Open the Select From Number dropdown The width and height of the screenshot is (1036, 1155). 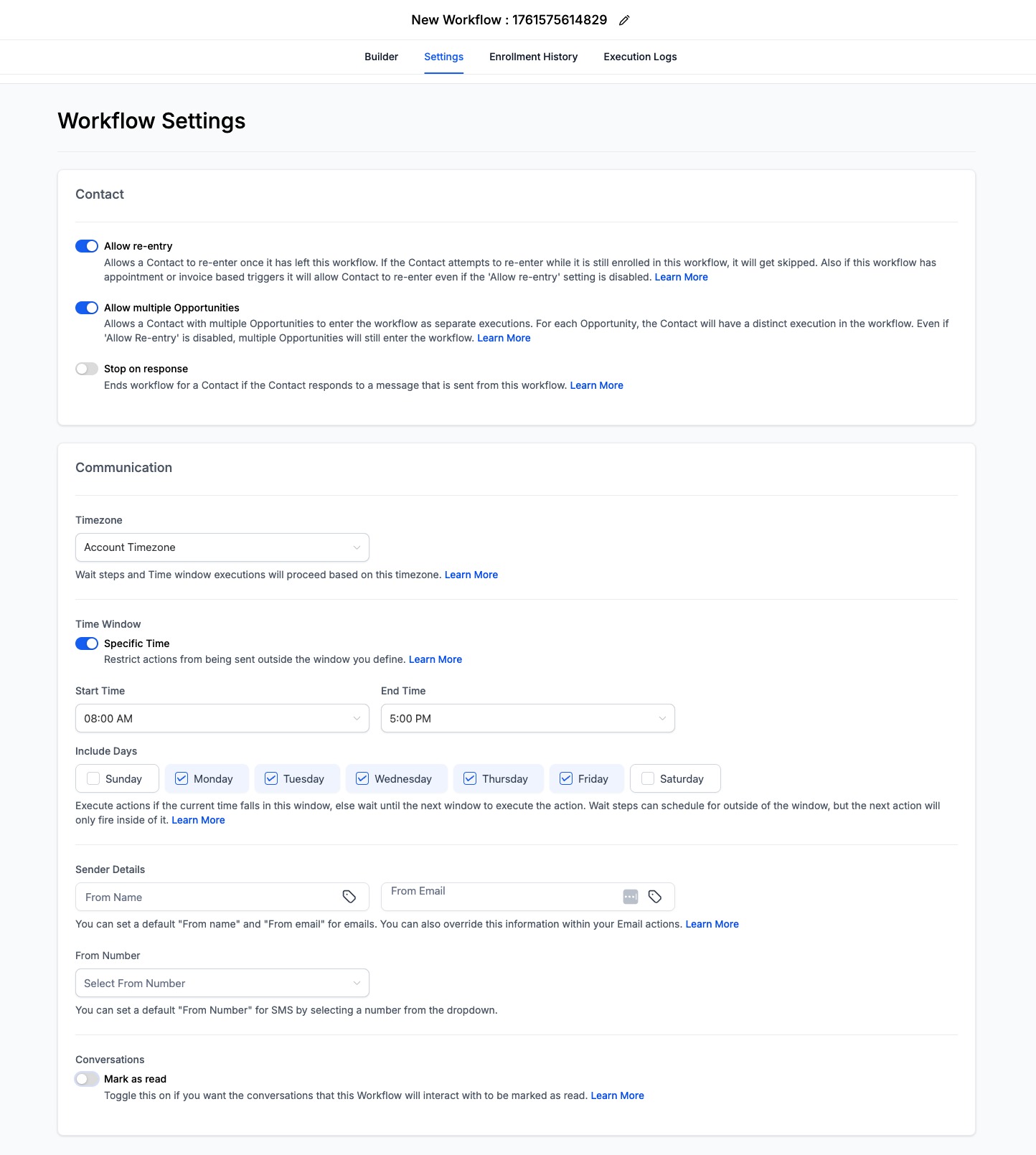(222, 983)
